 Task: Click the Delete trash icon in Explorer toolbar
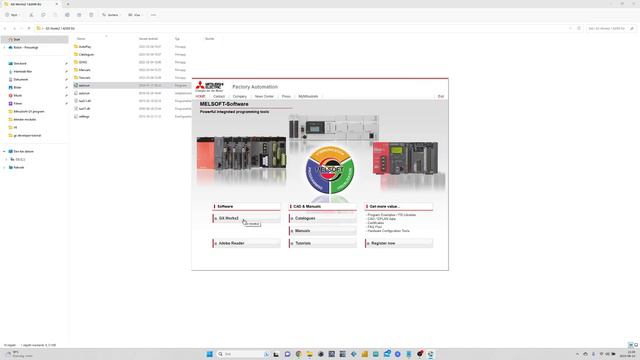click(91, 15)
